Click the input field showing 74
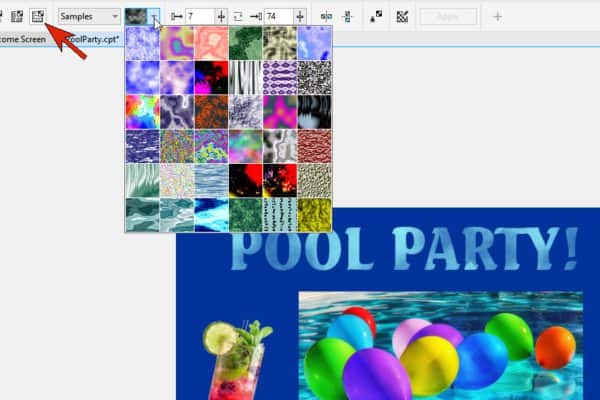 277,17
